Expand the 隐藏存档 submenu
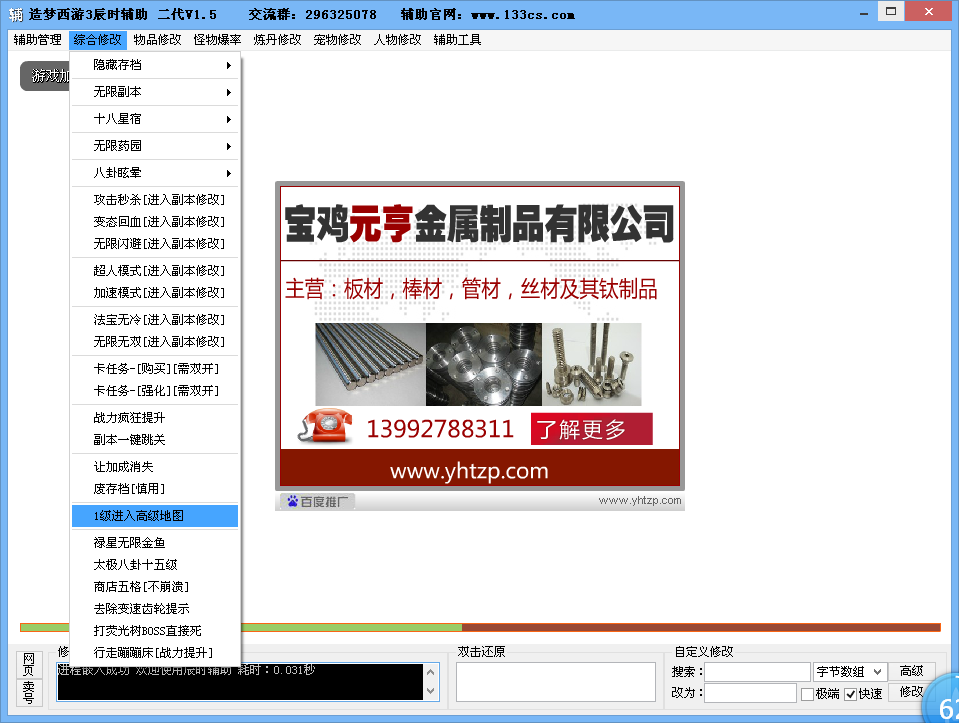Image resolution: width=959 pixels, height=723 pixels. point(155,65)
